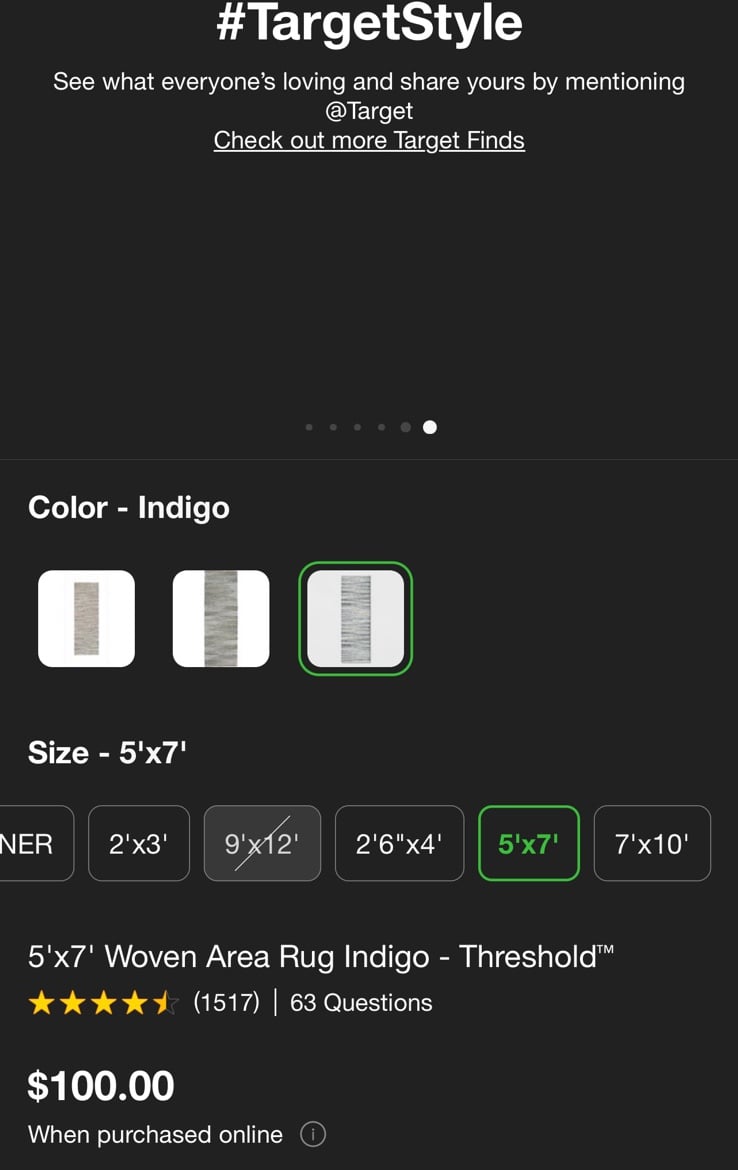Pick the 2'x3' size option
This screenshot has width=738, height=1170.
tap(139, 844)
